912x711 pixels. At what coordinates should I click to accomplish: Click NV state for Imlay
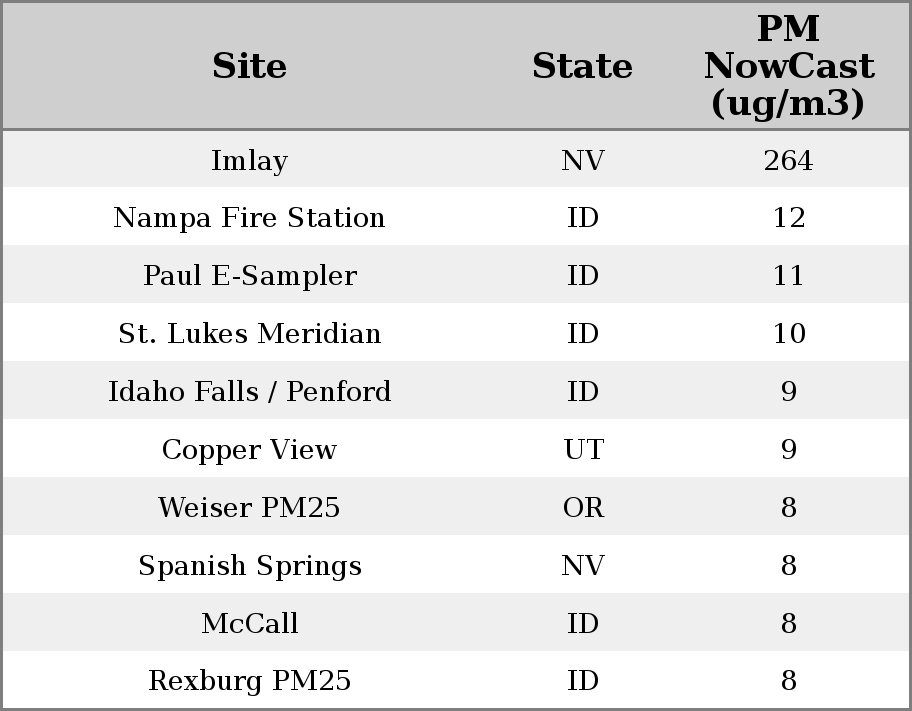[x=583, y=160]
